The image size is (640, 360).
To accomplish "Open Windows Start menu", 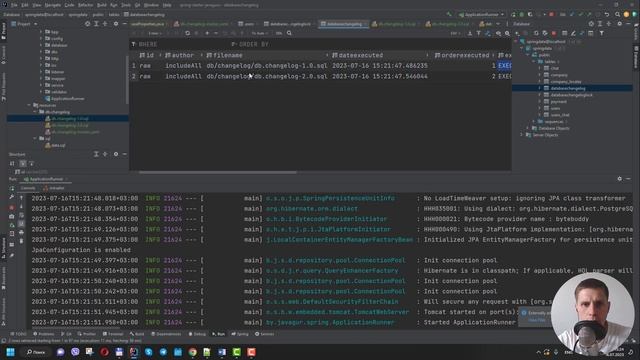I will pos(10,352).
